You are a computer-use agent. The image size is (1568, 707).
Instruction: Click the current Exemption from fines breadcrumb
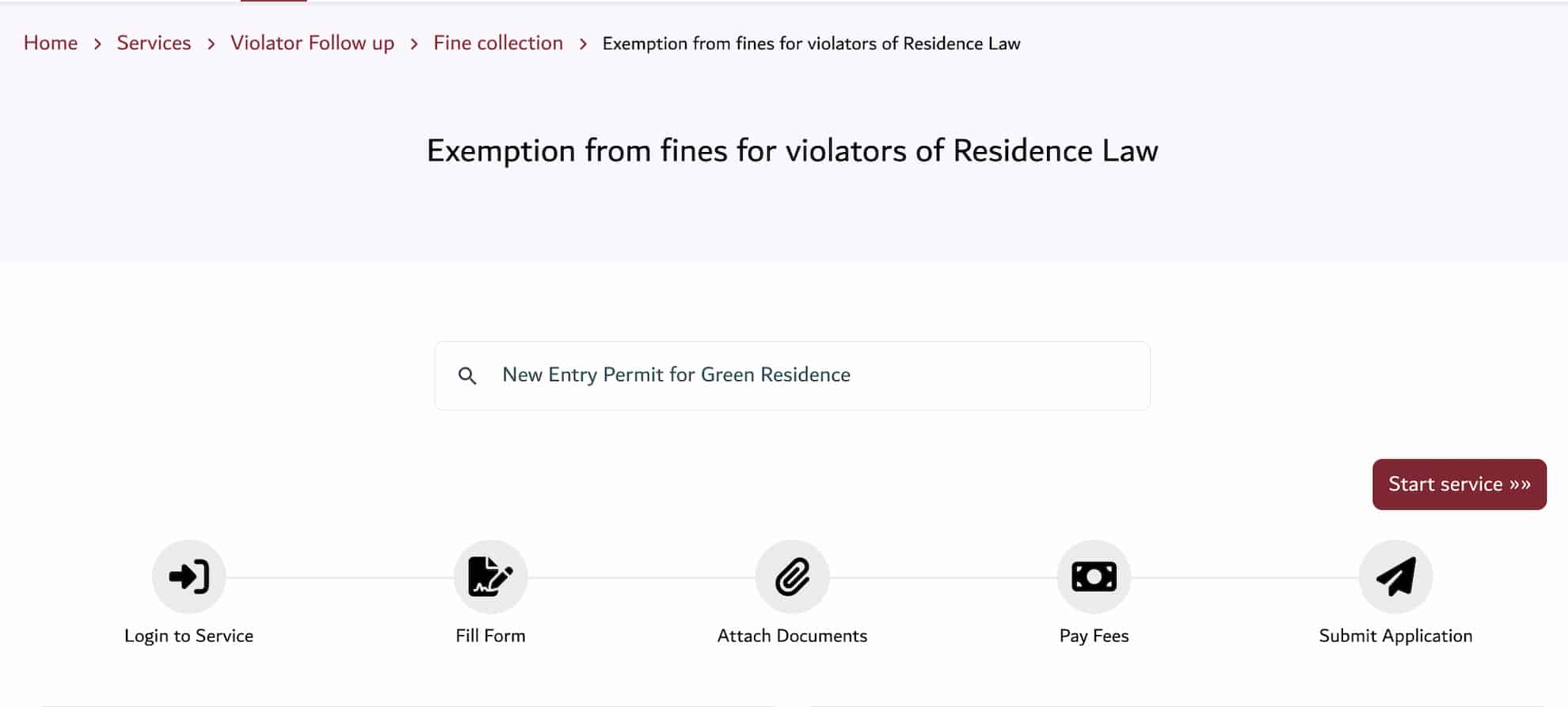click(x=811, y=44)
